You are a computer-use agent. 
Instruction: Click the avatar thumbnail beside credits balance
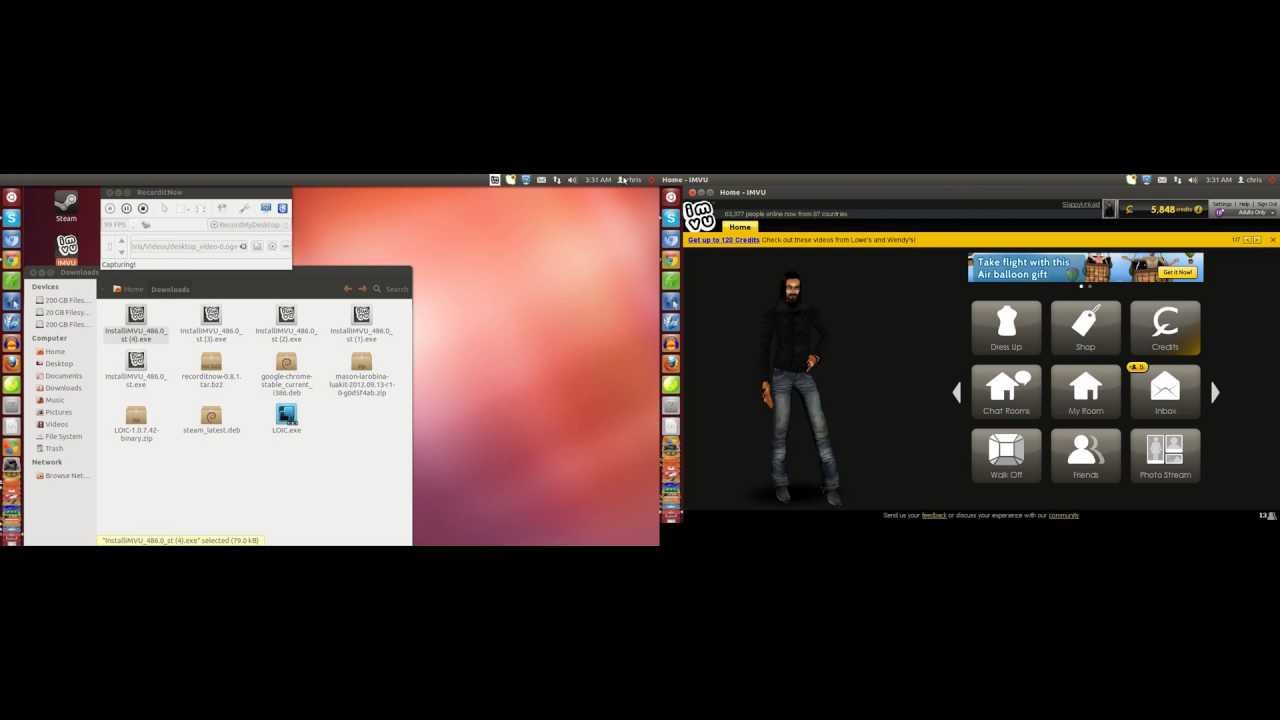[x=1109, y=209]
